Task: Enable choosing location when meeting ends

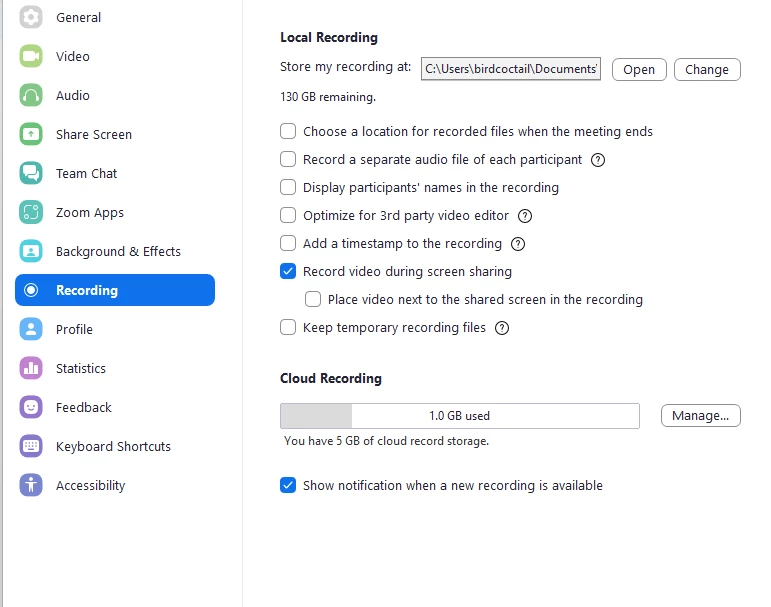Action: [x=288, y=131]
